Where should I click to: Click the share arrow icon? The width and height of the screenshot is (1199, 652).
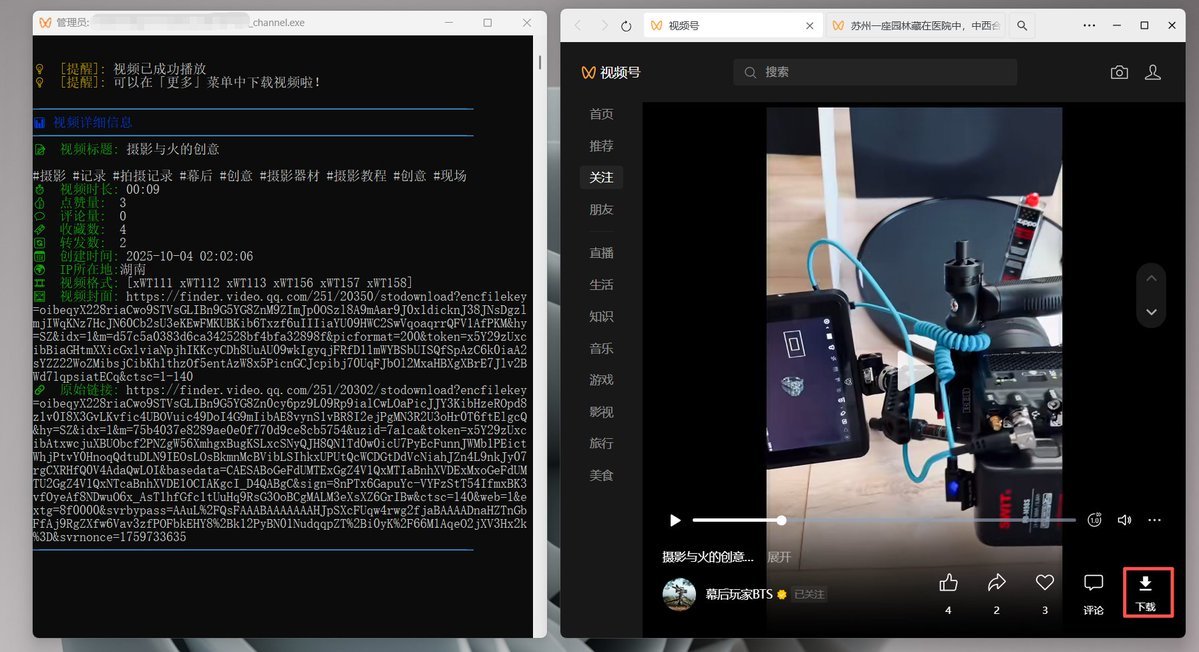(x=996, y=582)
